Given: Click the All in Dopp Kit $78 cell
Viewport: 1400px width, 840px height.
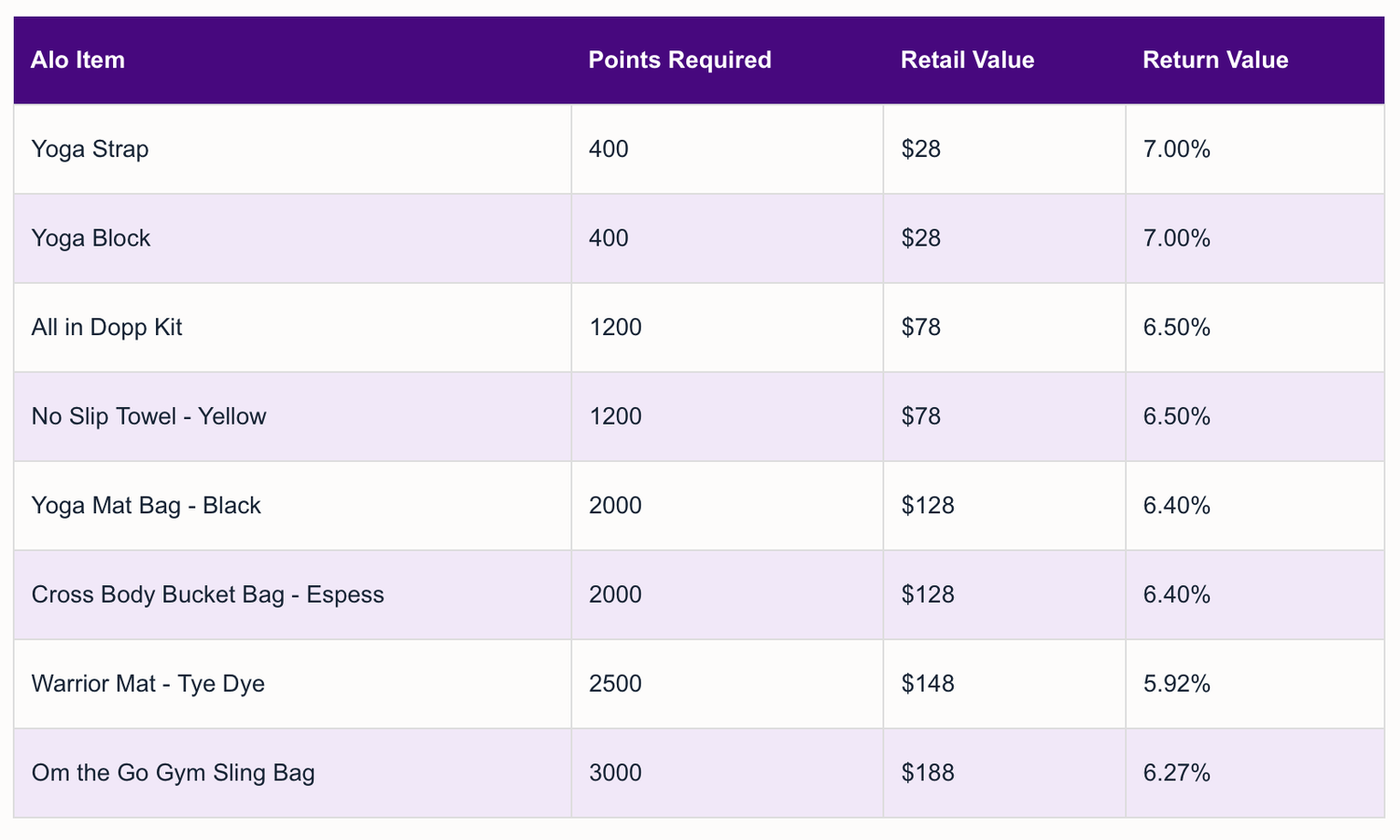Looking at the screenshot, I should pos(921,328).
